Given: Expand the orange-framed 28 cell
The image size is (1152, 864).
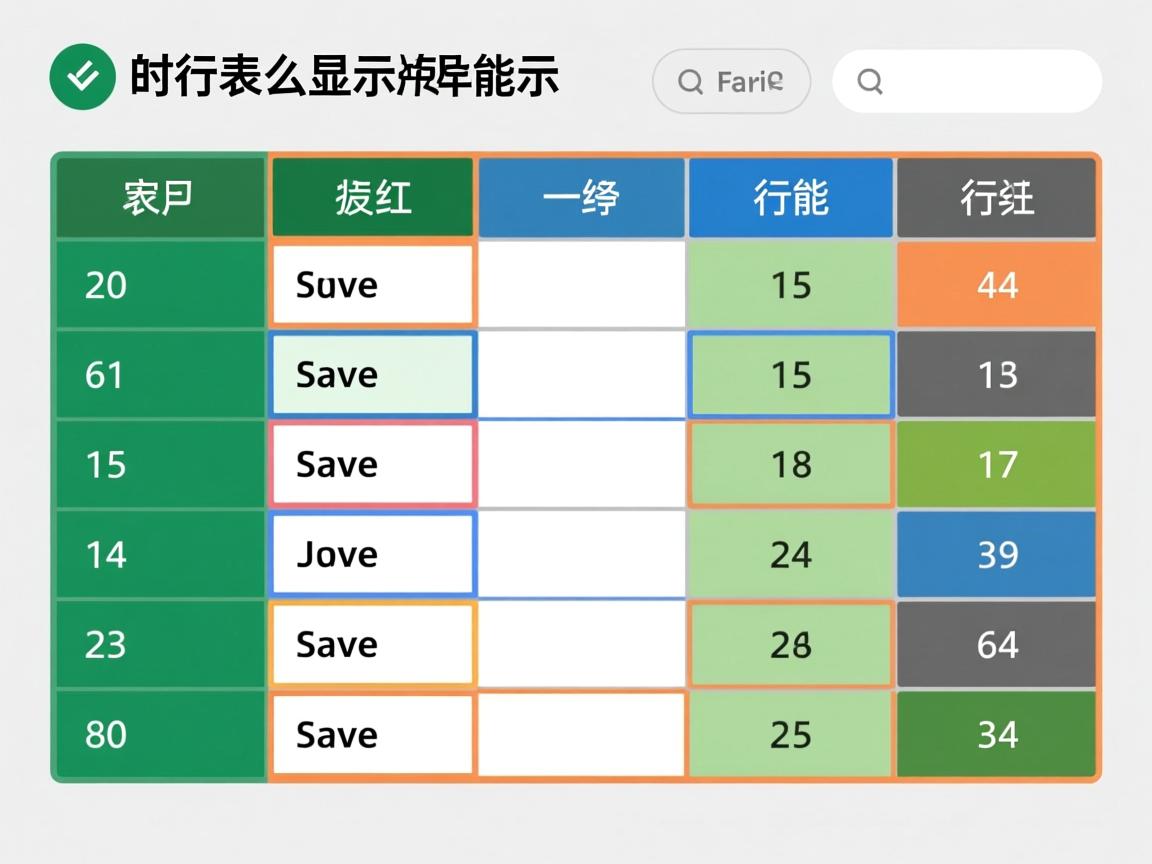Looking at the screenshot, I should [790, 644].
